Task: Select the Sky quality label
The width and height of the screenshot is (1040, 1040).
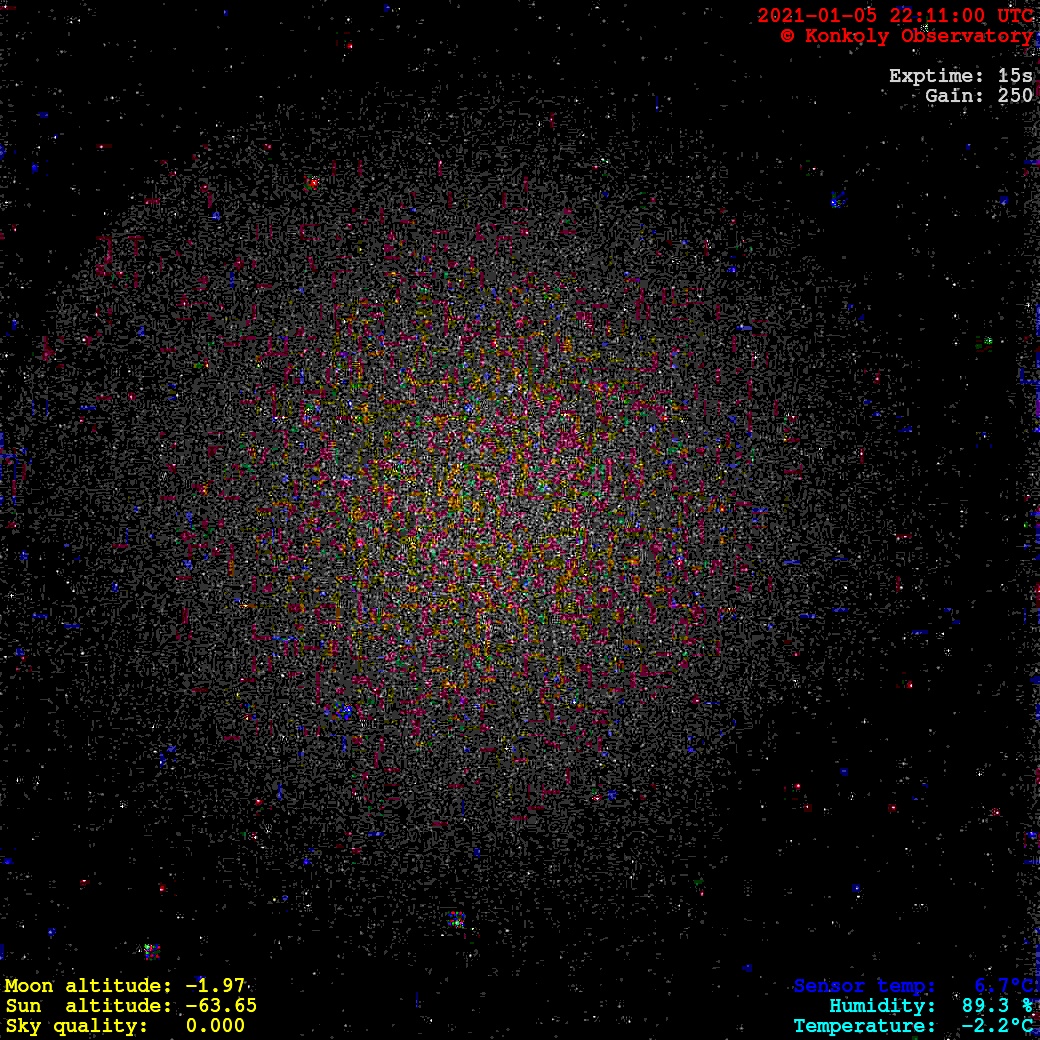Action: click(x=77, y=1026)
